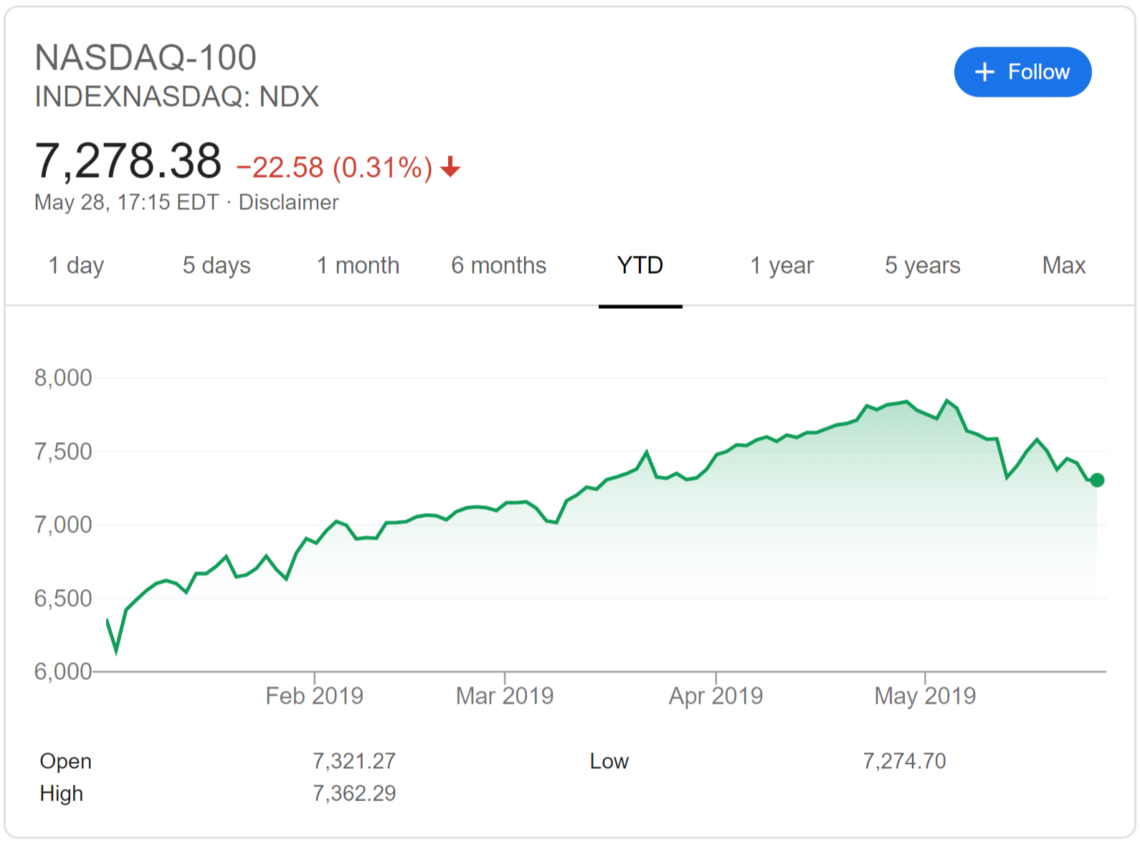Switch to the 5 days view
This screenshot has width=1140, height=842.
(216, 265)
